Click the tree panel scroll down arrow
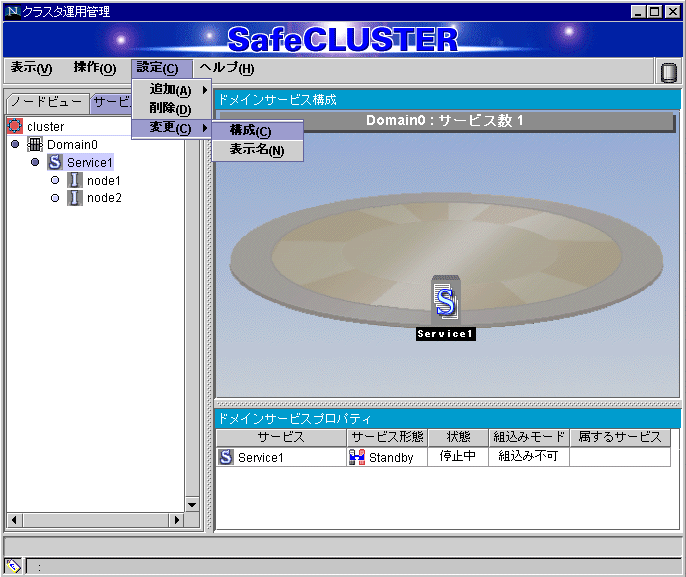 pyautogui.click(x=192, y=503)
